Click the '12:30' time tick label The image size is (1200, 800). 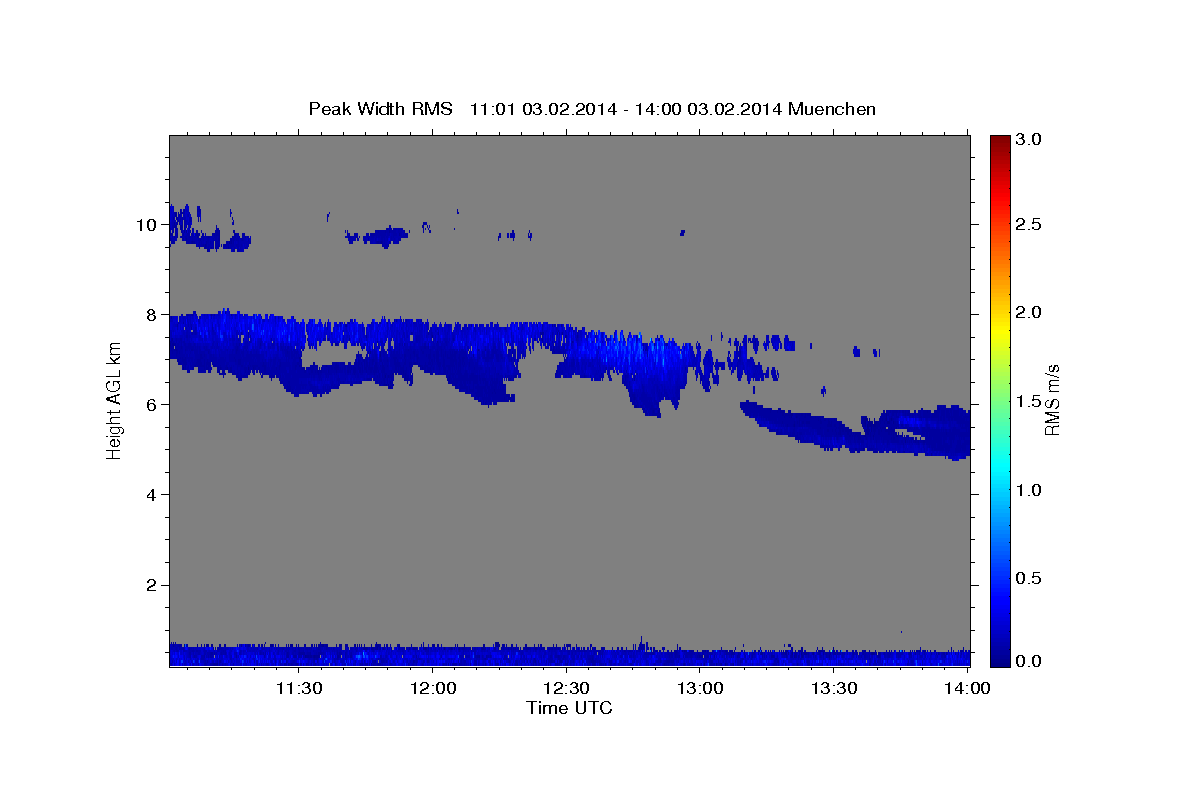click(566, 688)
